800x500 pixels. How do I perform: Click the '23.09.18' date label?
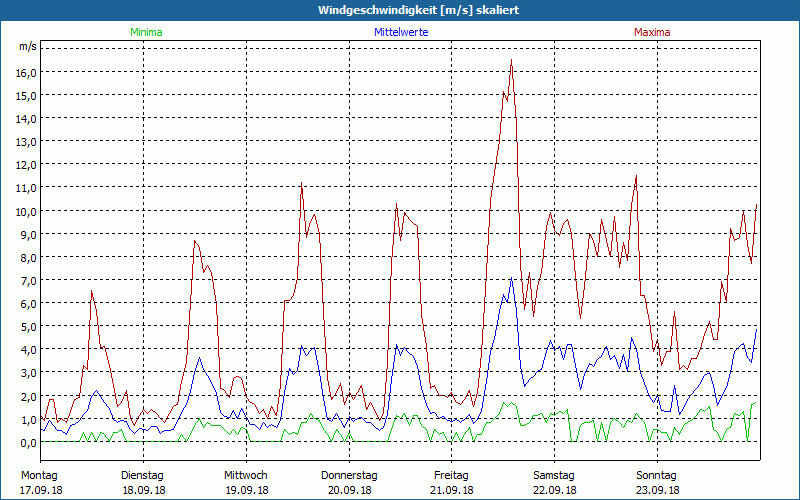tap(658, 490)
